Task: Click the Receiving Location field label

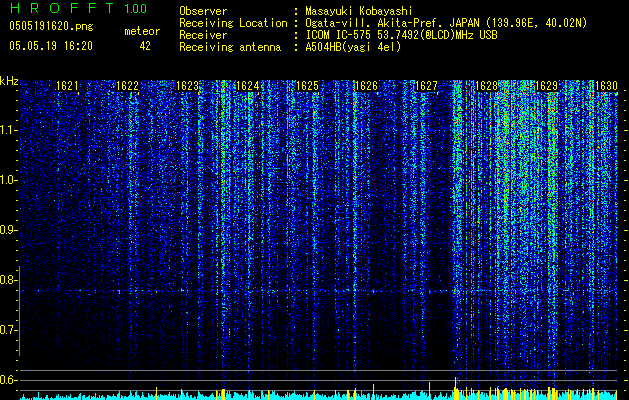Action: (x=233, y=23)
